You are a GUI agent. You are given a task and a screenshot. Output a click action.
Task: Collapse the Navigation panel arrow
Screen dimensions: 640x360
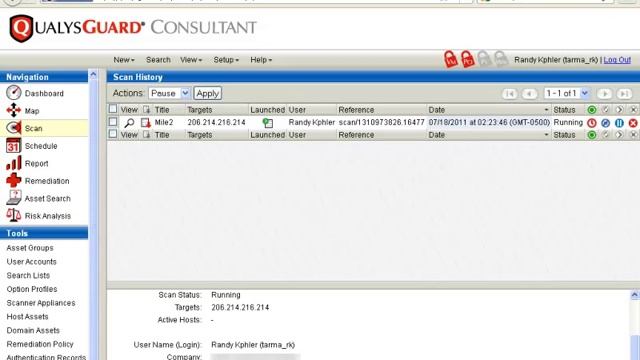[x=93, y=75]
